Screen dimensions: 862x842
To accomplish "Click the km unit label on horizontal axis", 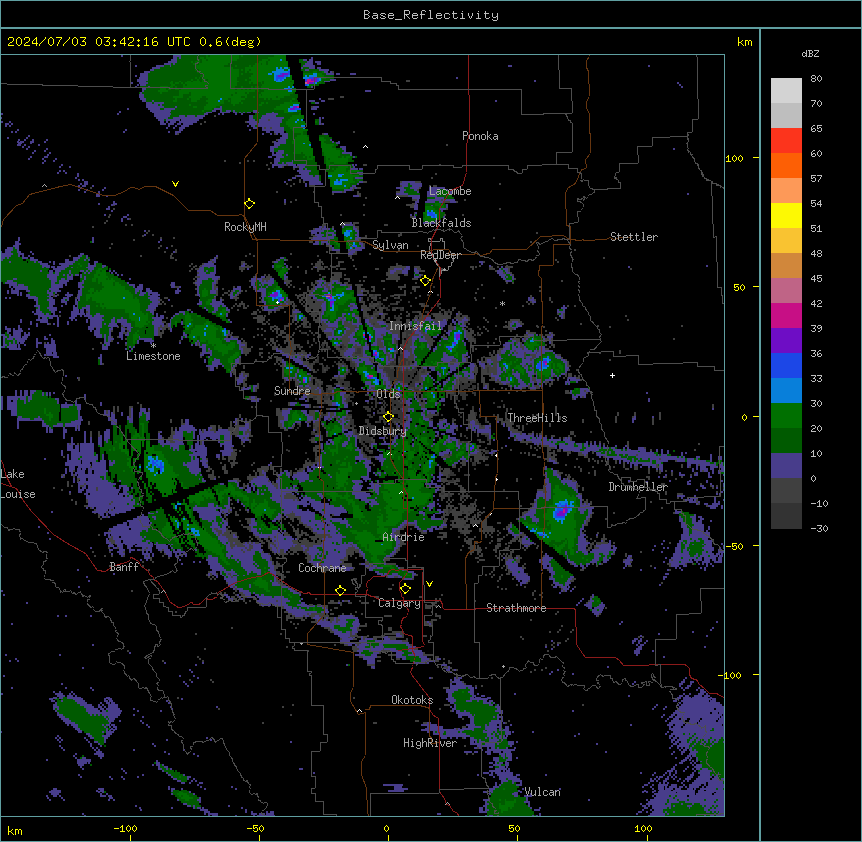I will [15, 830].
